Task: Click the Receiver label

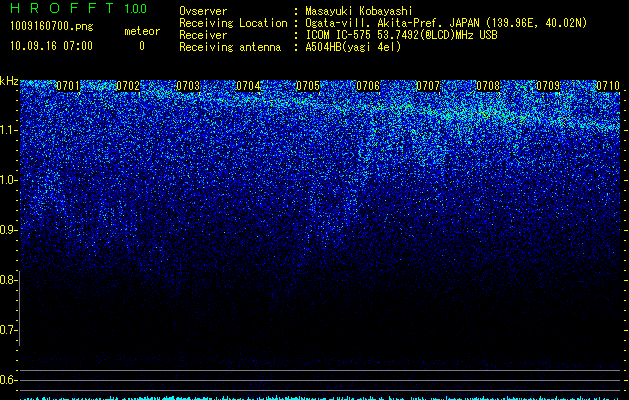Action: tap(203, 35)
